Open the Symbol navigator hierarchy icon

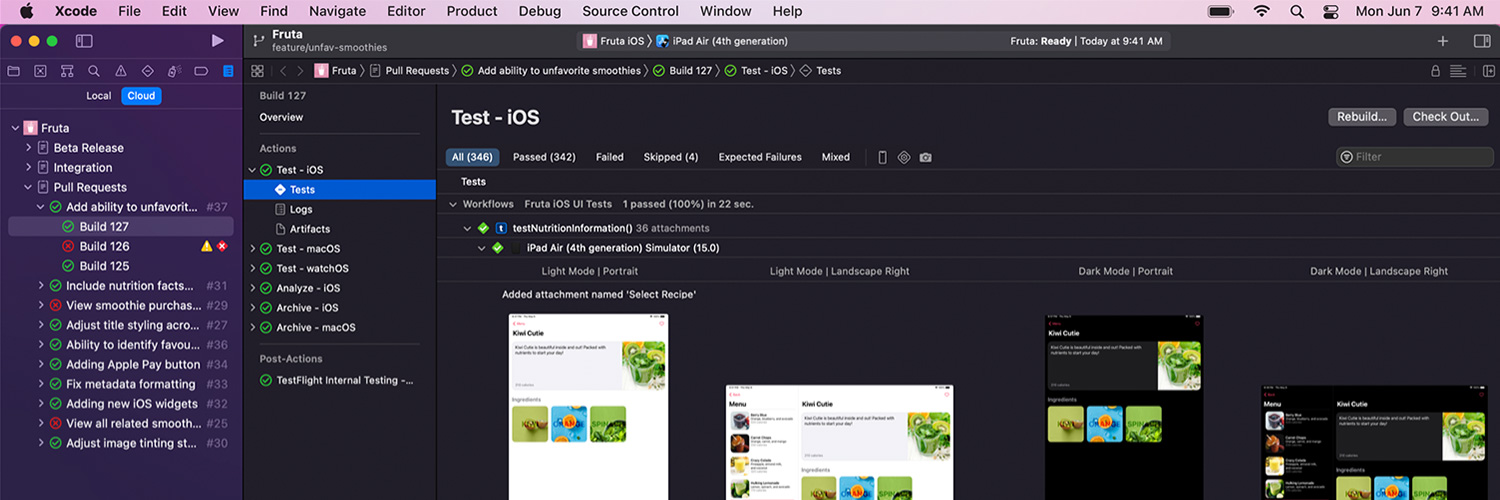[x=67, y=71]
